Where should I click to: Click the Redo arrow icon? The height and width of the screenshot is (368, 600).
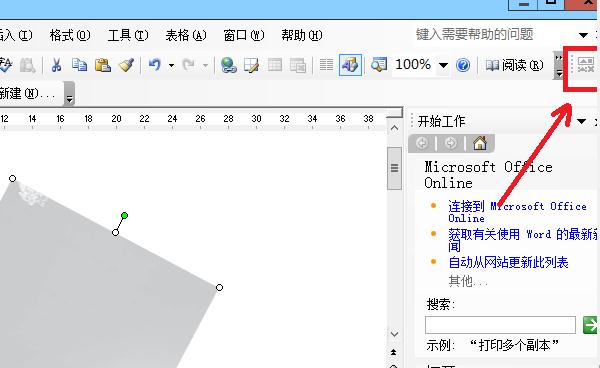(x=189, y=65)
